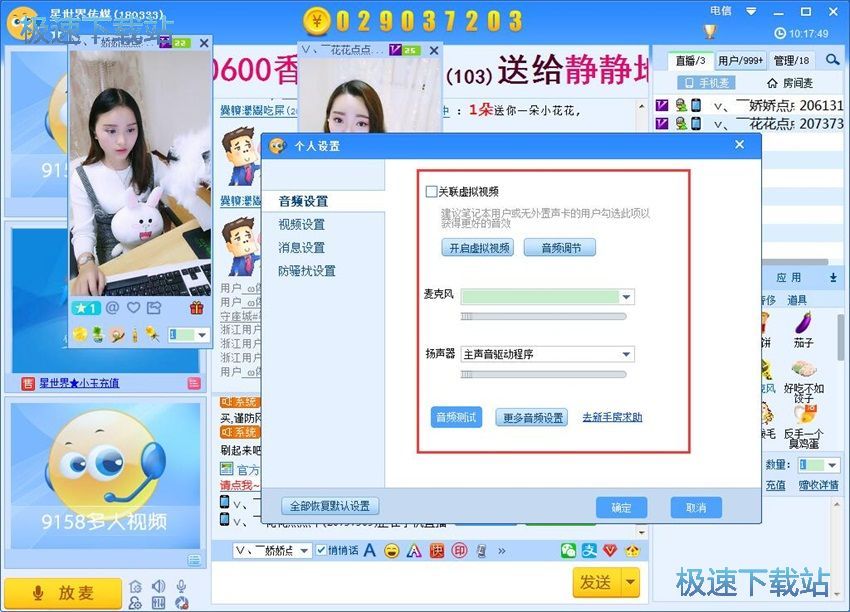The width and height of the screenshot is (850, 612).
Task: Click the 音频调节 button
Action: point(560,248)
